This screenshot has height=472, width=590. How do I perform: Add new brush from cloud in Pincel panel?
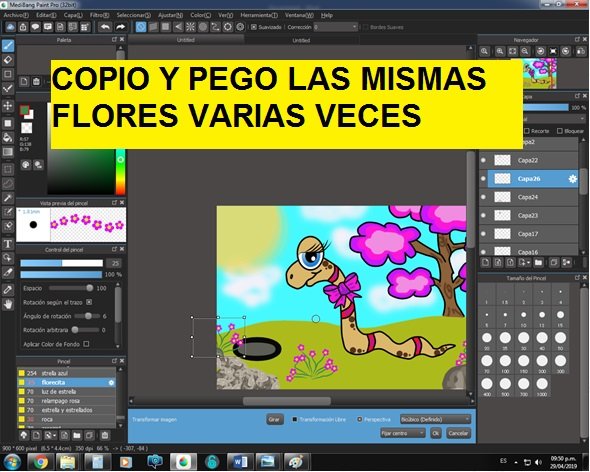tap(24, 435)
